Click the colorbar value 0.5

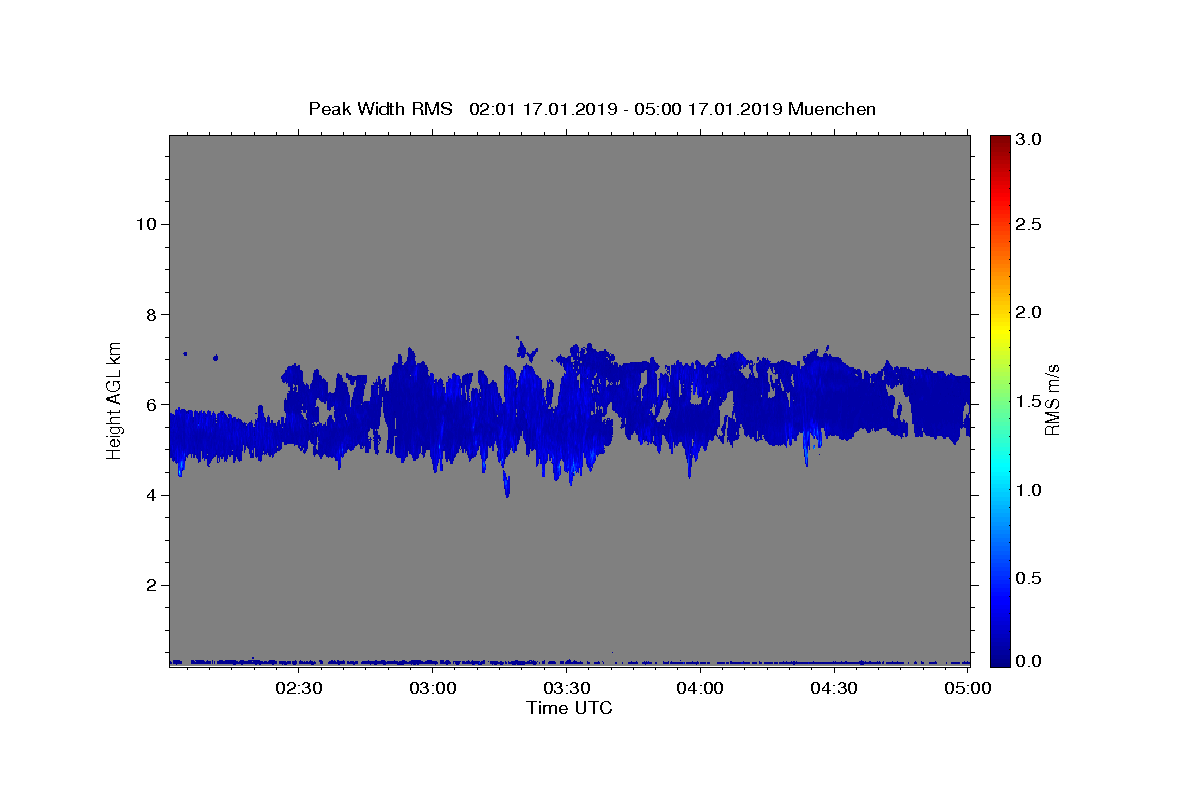1030,578
